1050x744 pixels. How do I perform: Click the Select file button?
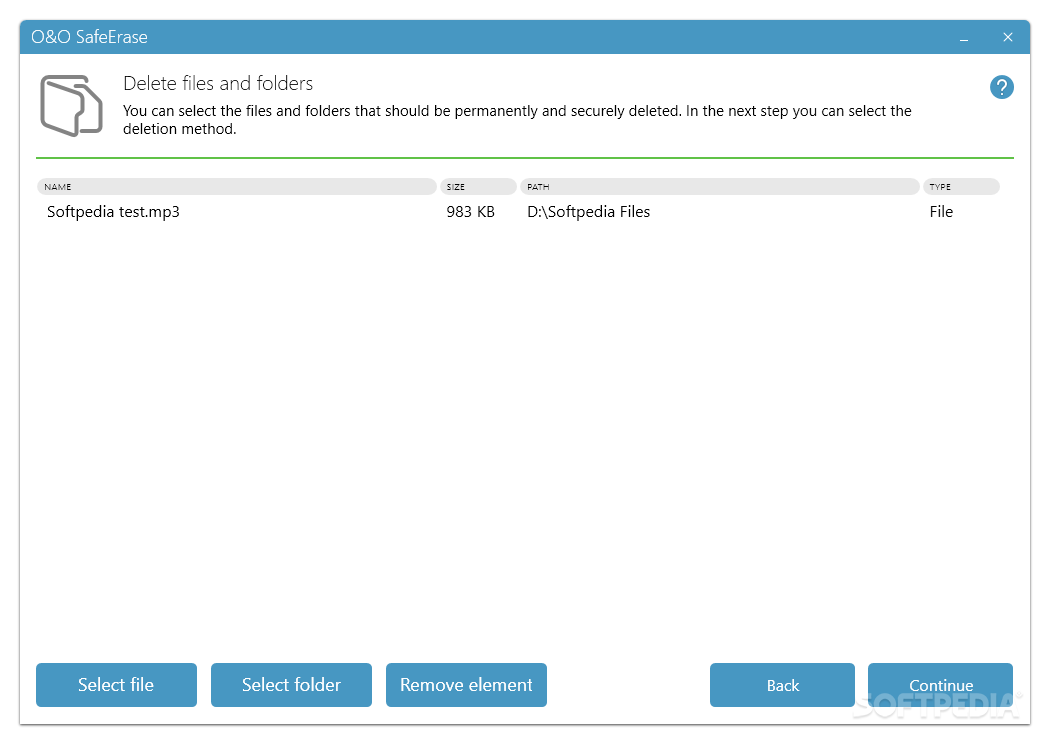117,684
